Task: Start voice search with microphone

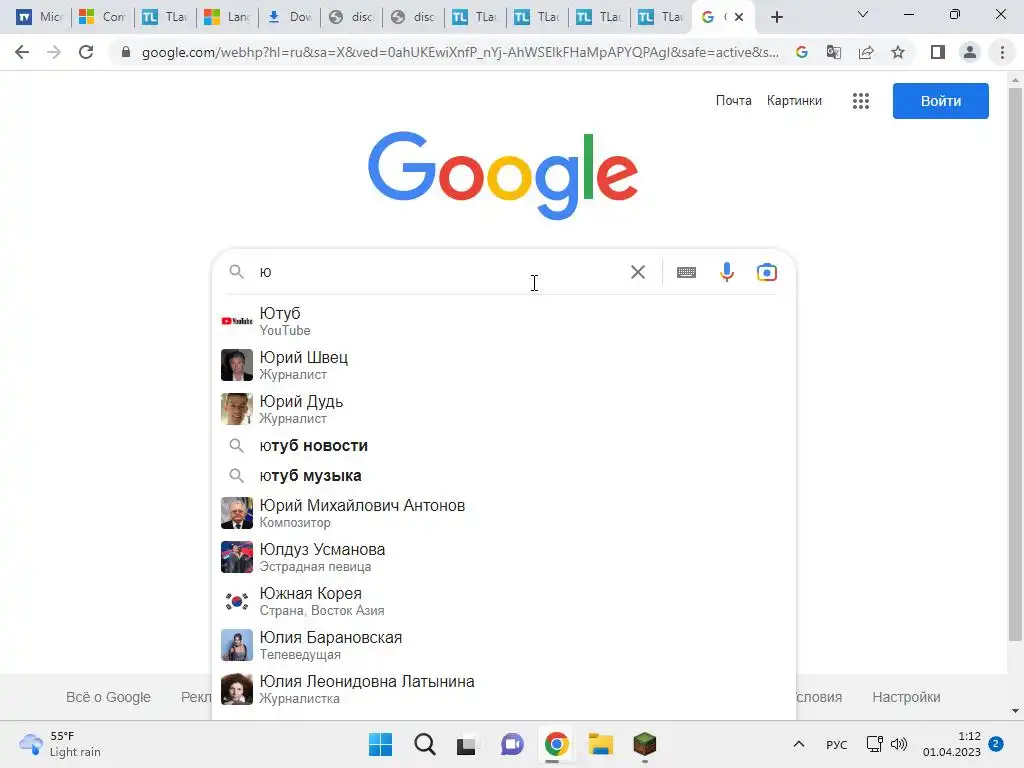Action: [x=727, y=272]
